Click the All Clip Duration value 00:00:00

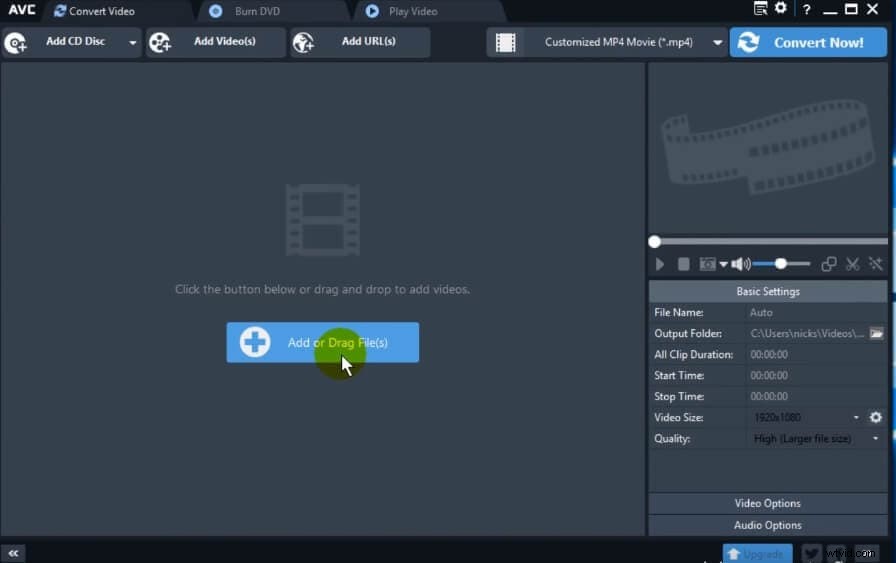[769, 355]
